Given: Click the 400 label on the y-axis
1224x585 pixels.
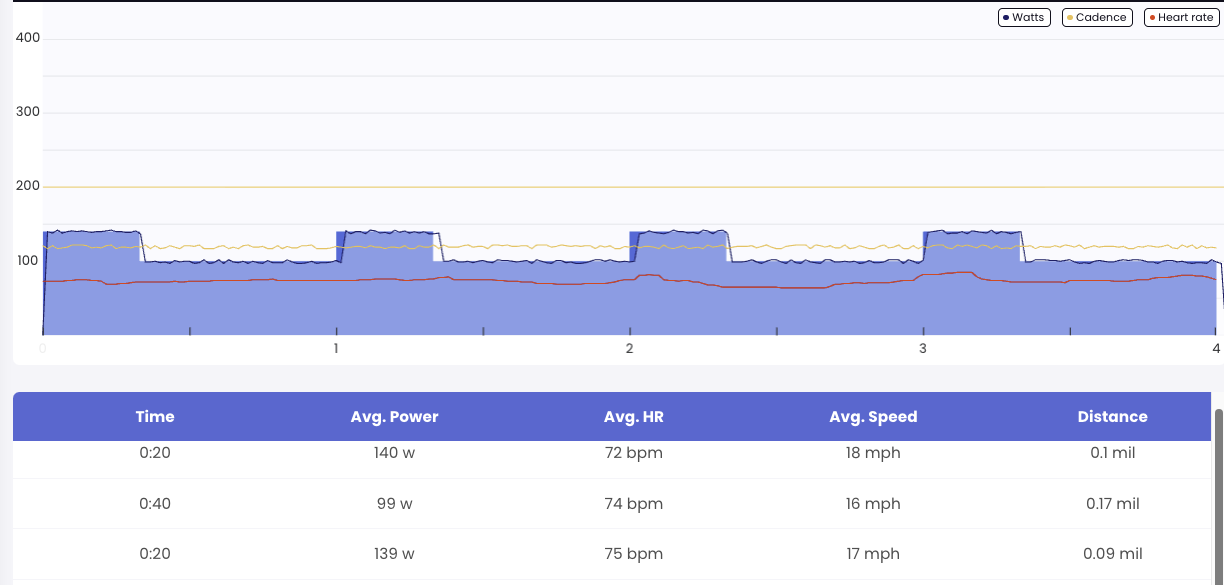Looking at the screenshot, I should [x=28, y=38].
